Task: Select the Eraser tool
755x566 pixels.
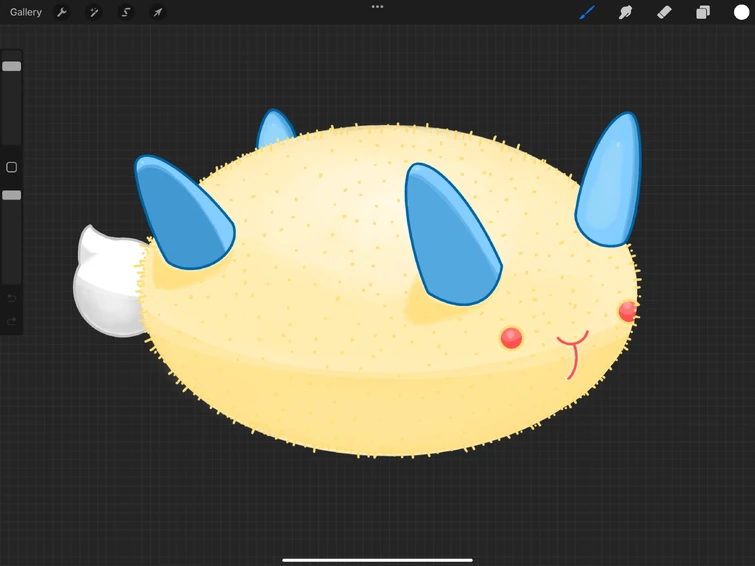Action: coord(664,12)
